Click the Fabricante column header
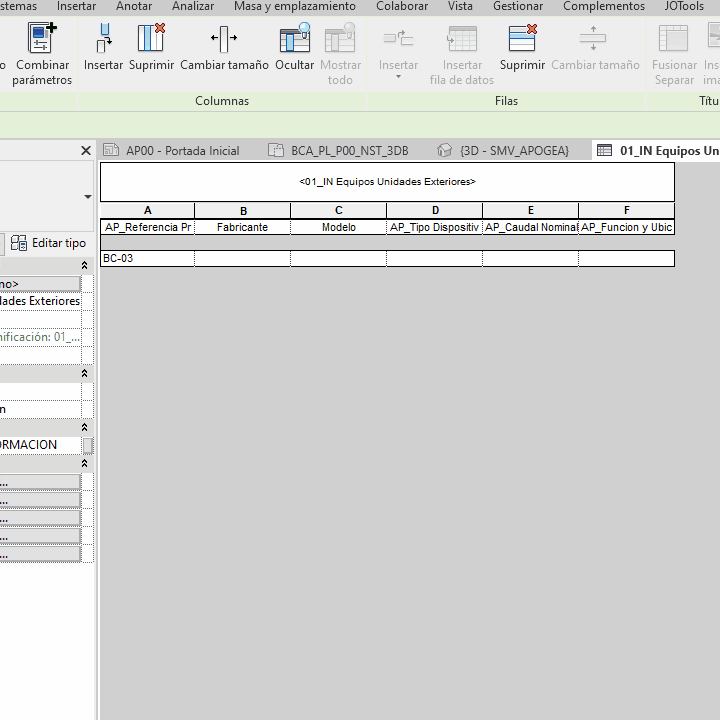Viewport: 720px width, 720px height. pos(242,227)
